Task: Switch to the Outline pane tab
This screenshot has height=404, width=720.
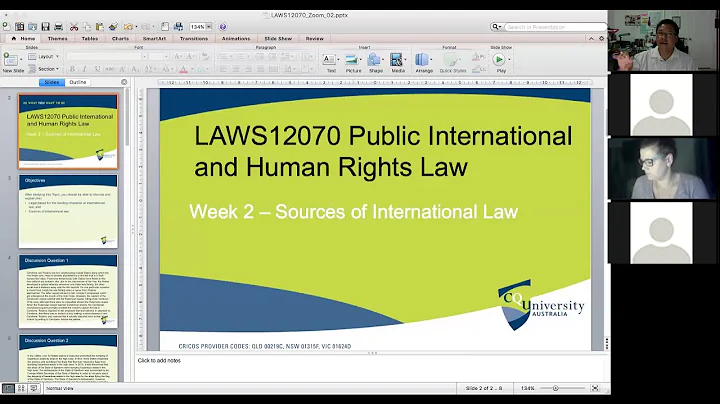Action: tap(78, 82)
